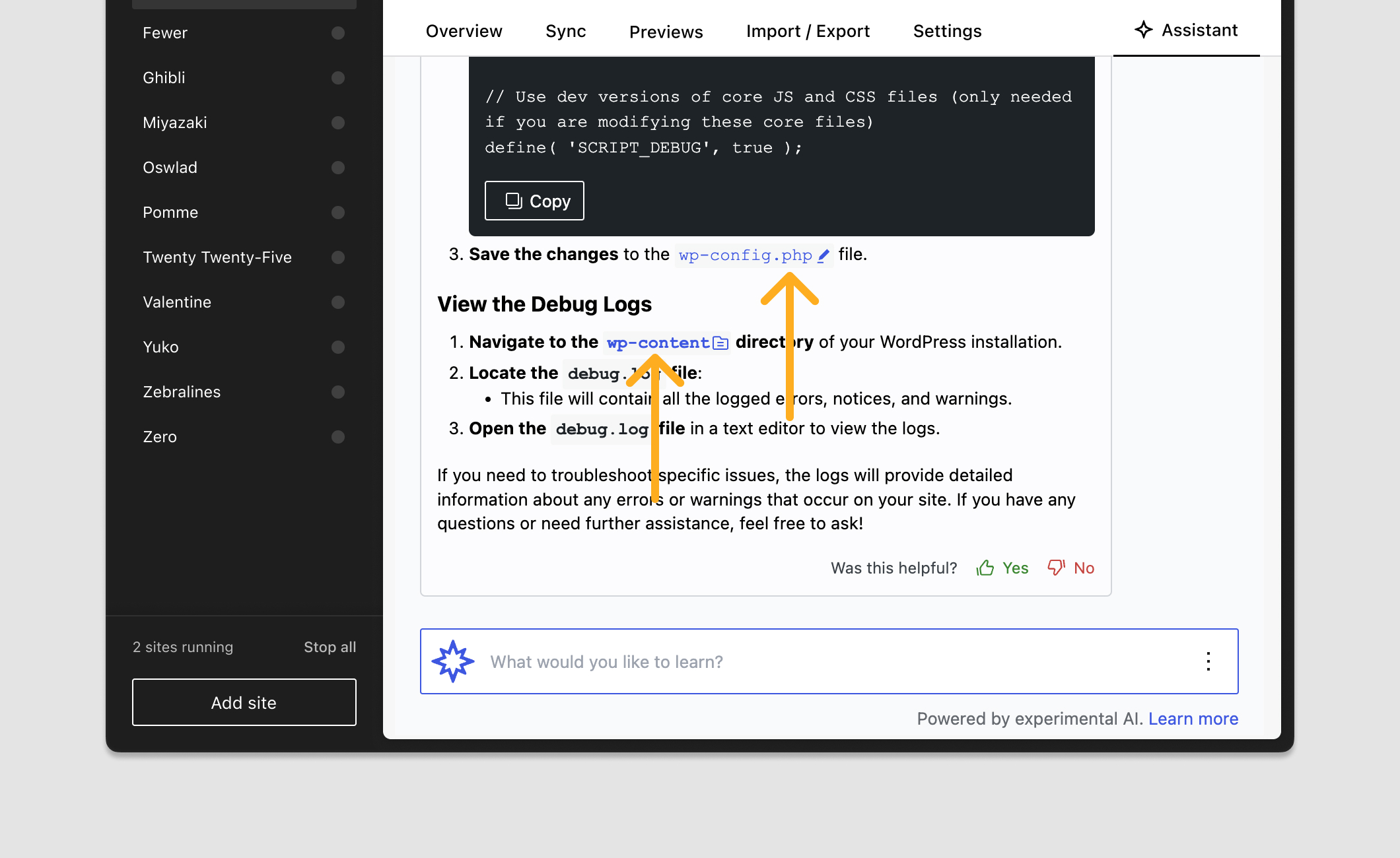Switch to the Sync tab
The width and height of the screenshot is (1400, 858).
[565, 31]
